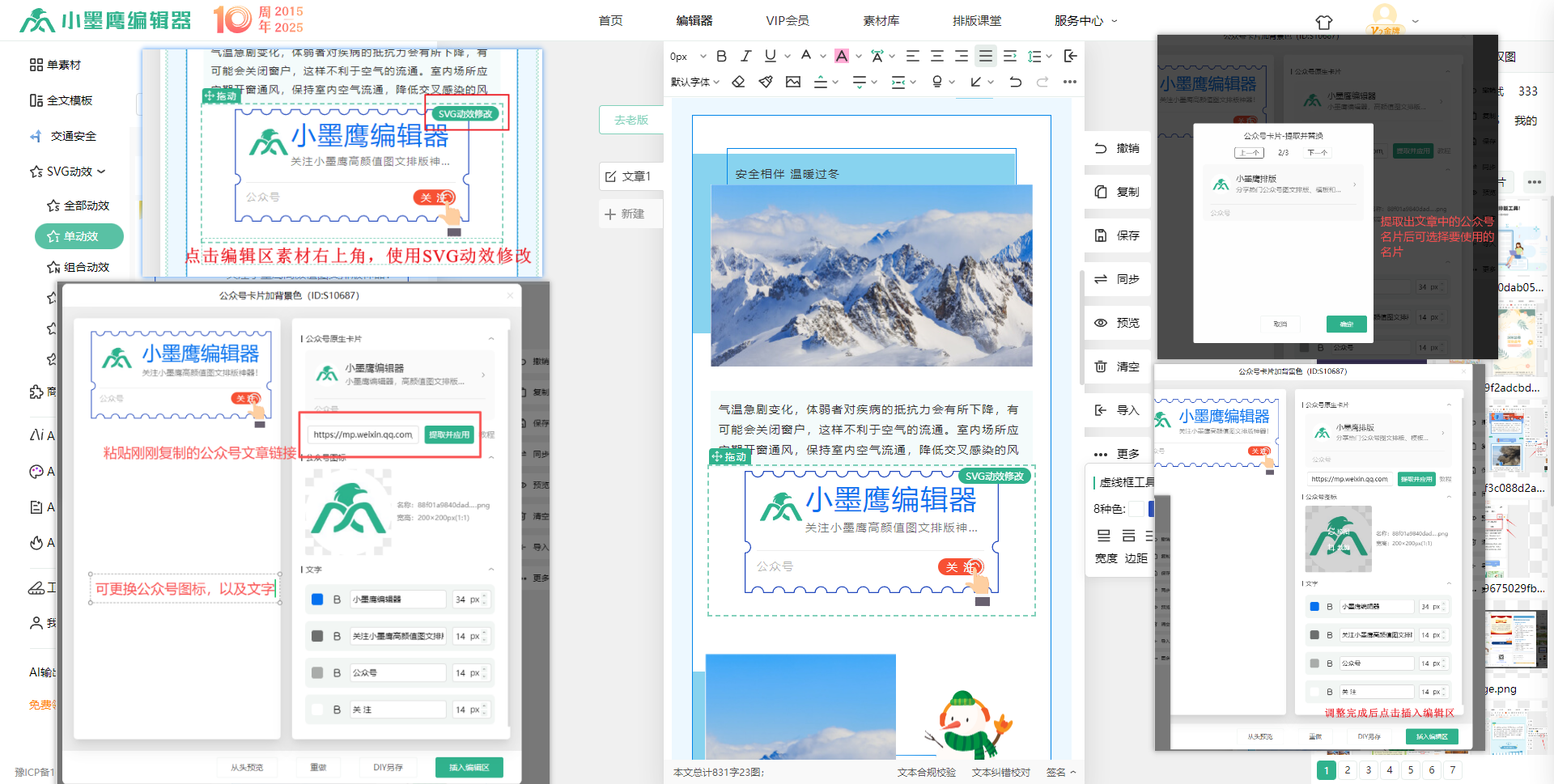Click the 清空 clear button
The height and width of the screenshot is (784, 1554).
[x=1117, y=367]
